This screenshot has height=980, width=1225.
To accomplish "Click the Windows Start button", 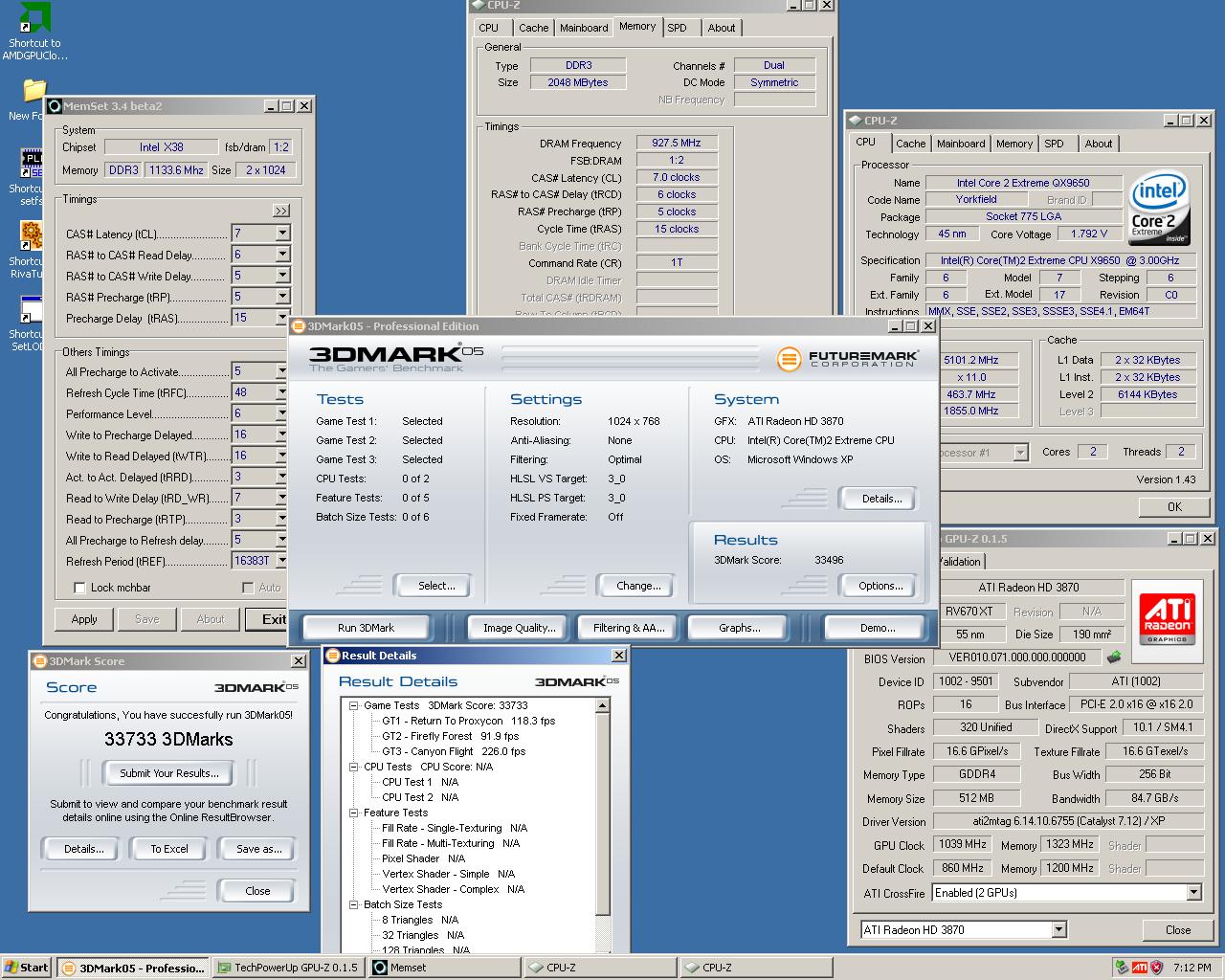I will coord(26,968).
